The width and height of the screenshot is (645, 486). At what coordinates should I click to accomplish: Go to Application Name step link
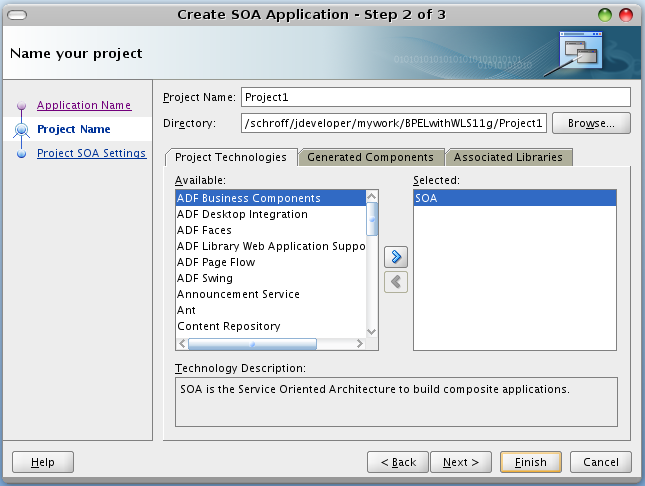pyautogui.click(x=84, y=105)
